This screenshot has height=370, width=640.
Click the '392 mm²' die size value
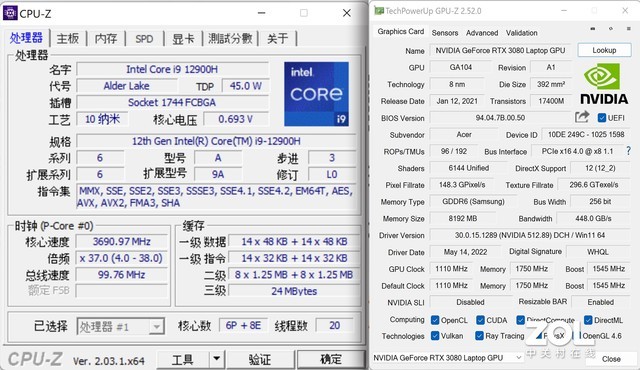tap(551, 84)
